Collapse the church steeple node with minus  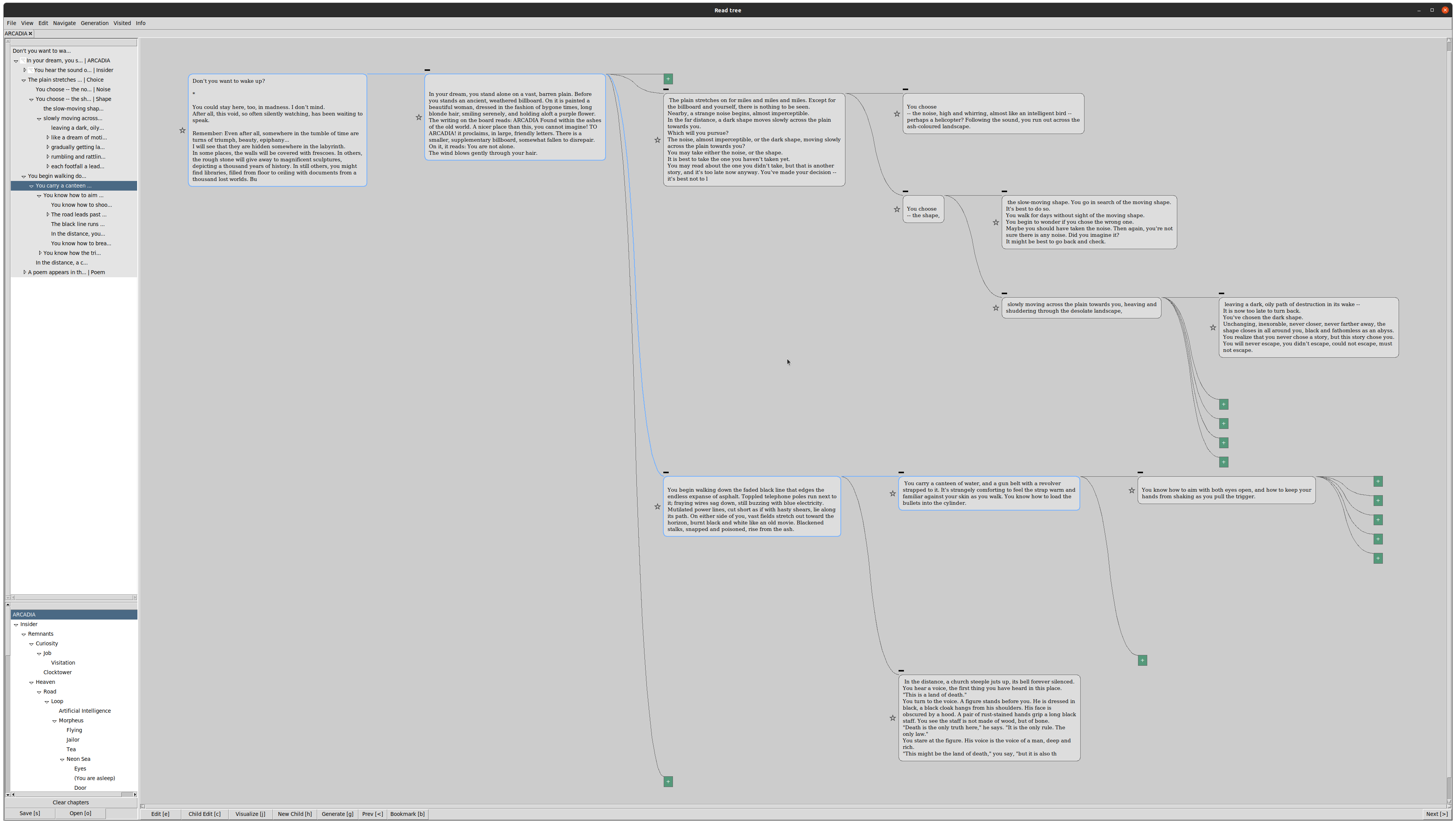pyautogui.click(x=901, y=671)
